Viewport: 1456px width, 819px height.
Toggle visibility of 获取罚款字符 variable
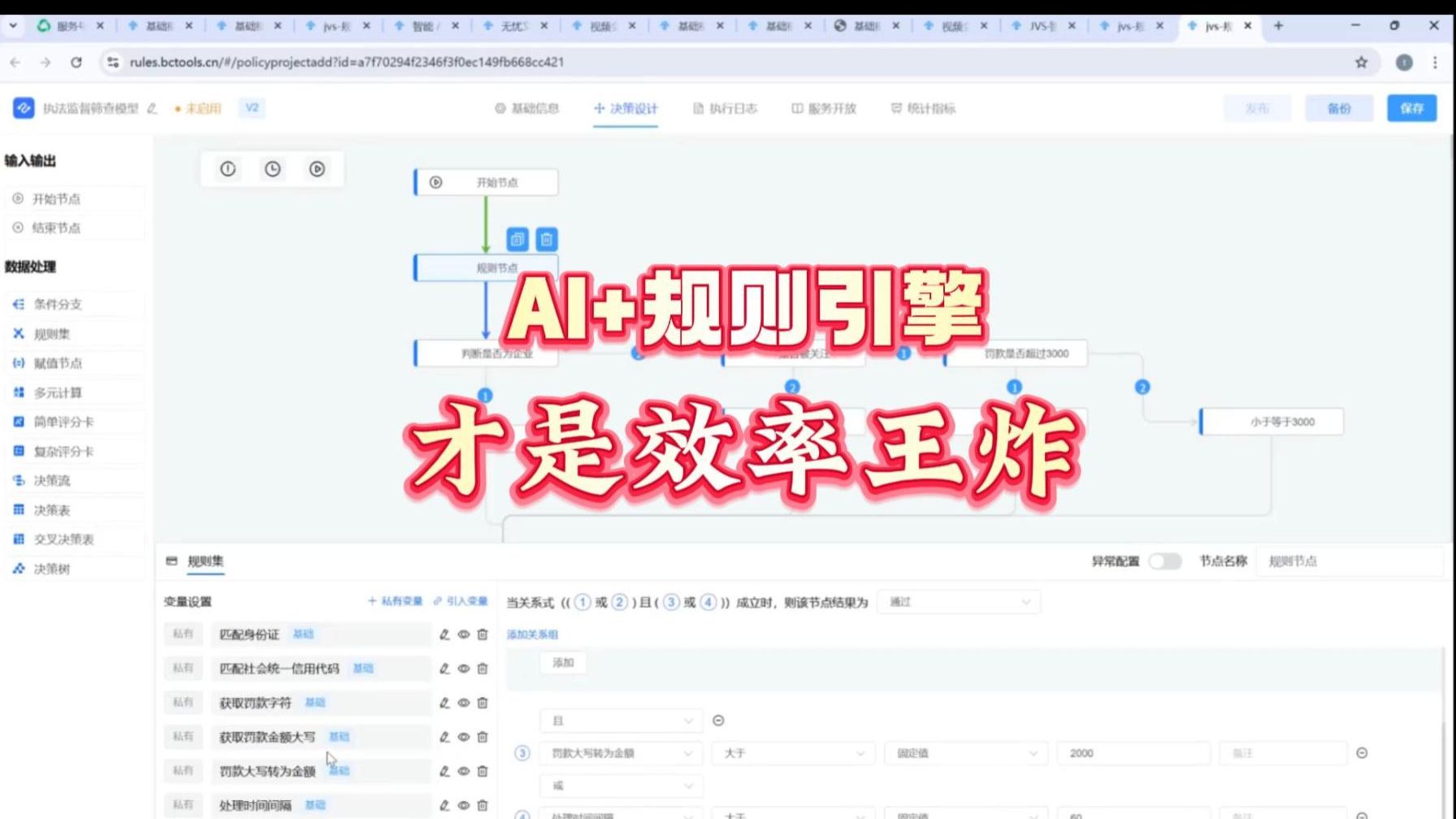click(x=463, y=703)
